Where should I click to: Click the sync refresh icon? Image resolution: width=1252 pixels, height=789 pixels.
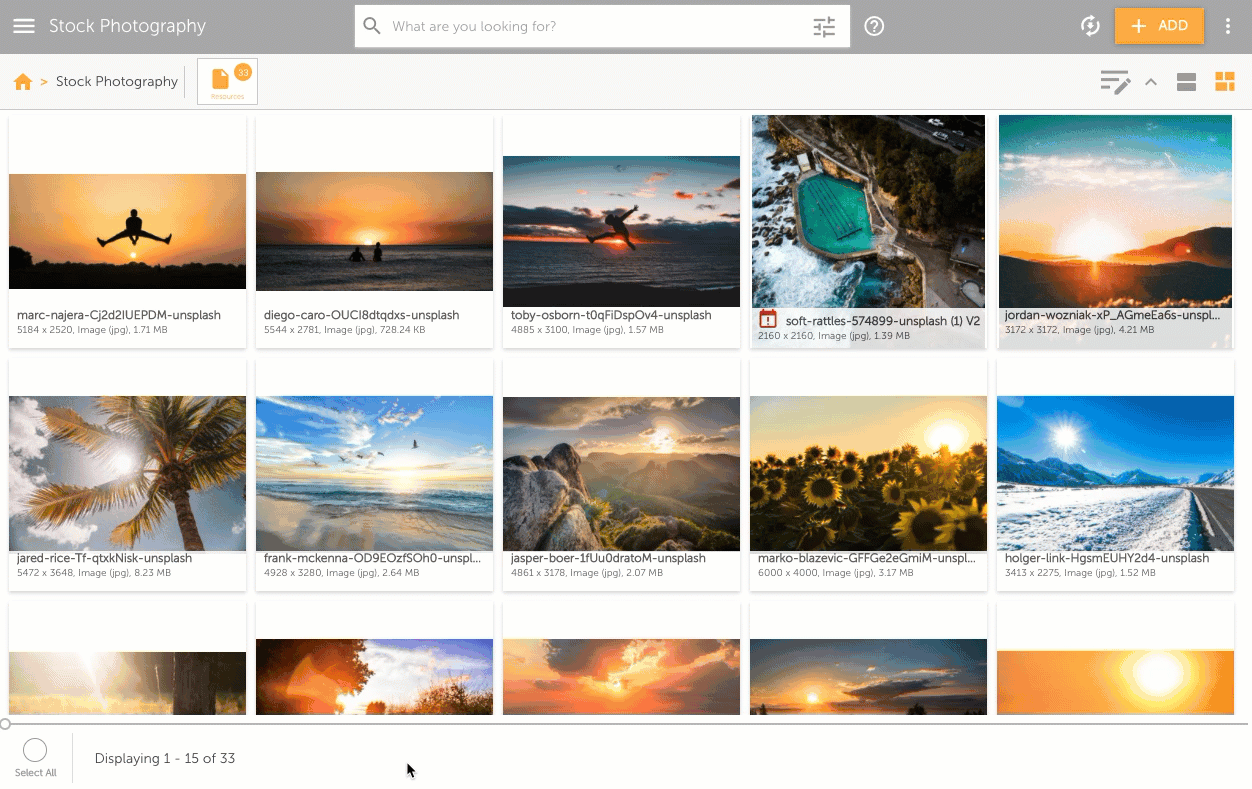1090,26
